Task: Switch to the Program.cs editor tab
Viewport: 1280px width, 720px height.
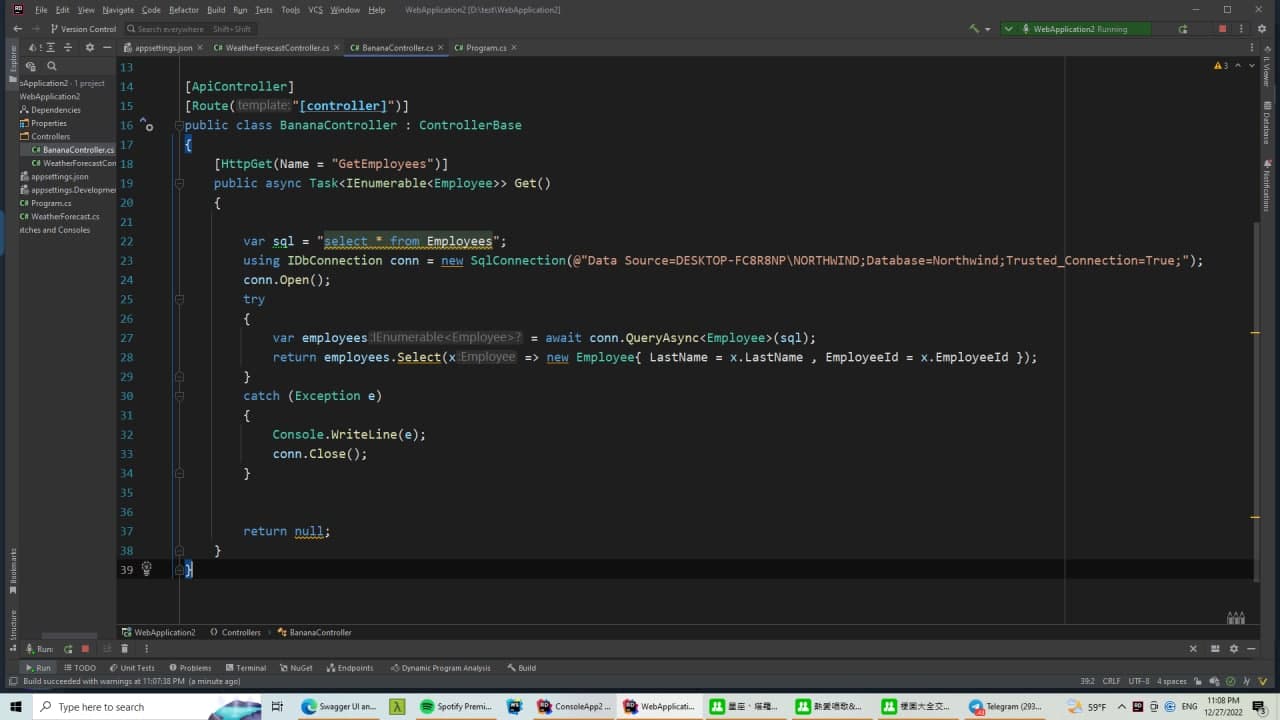Action: coord(485,47)
